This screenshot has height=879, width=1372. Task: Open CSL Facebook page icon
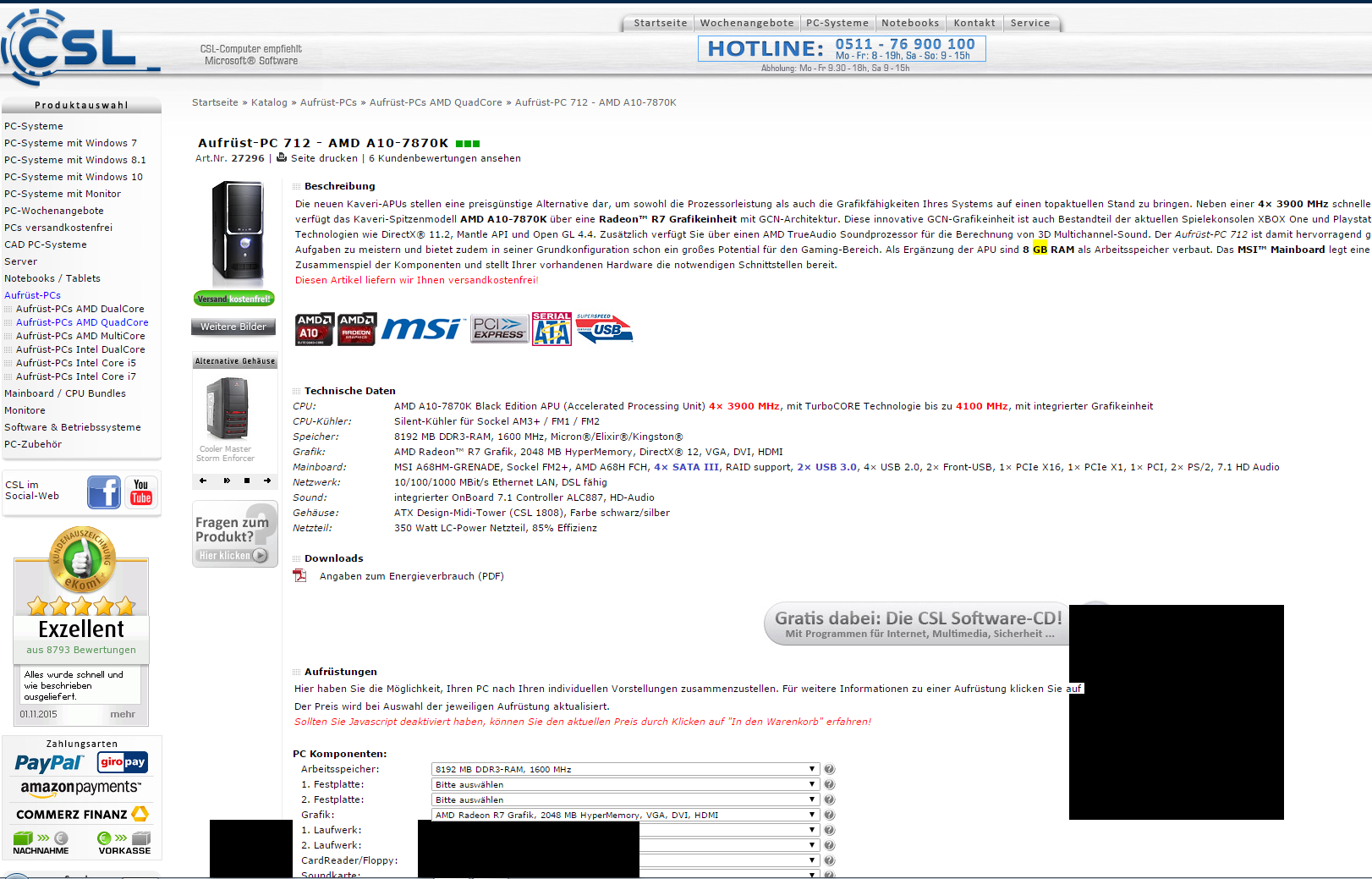click(x=104, y=492)
